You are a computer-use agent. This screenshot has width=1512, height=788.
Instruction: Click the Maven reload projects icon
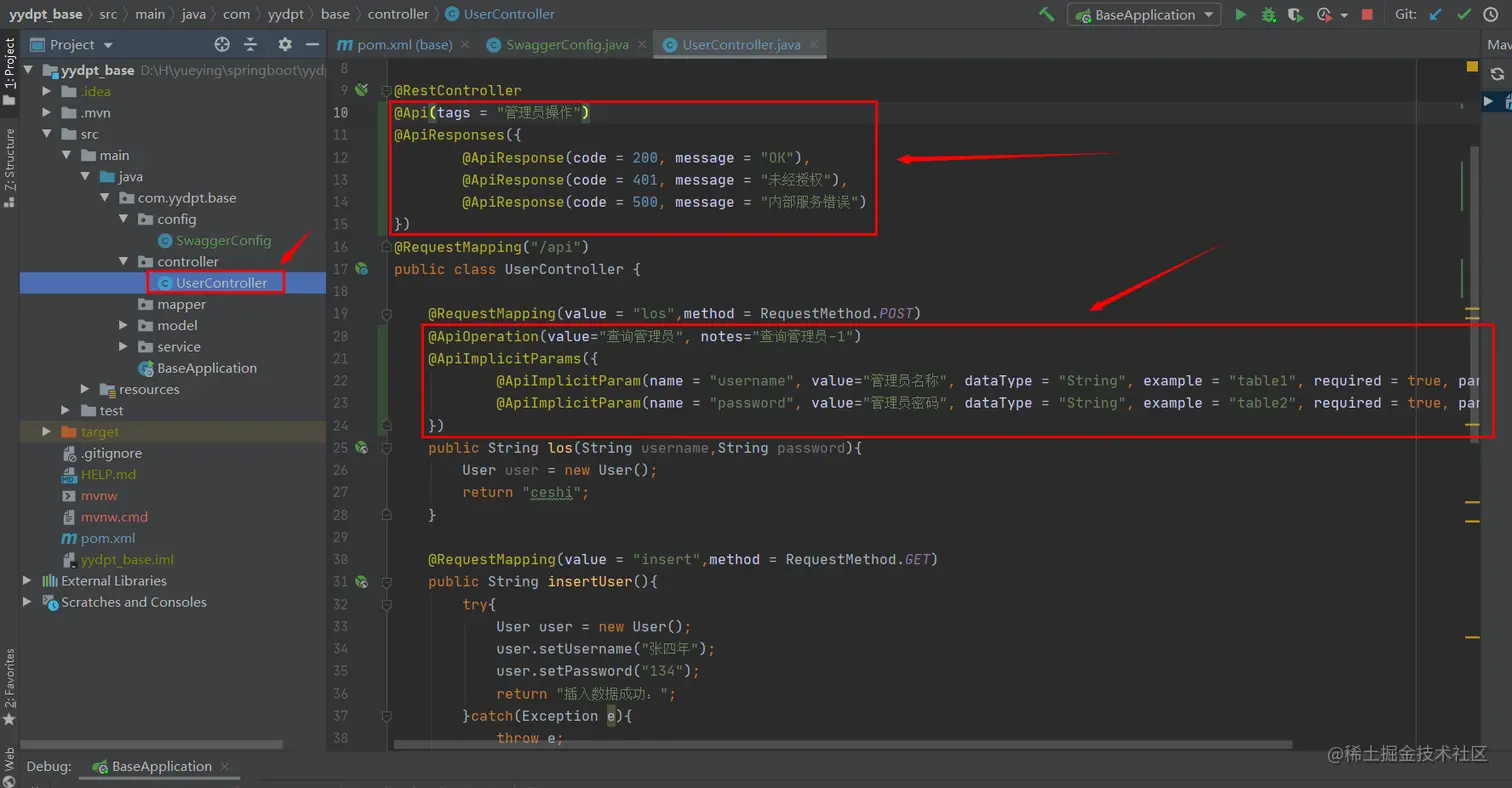point(1497,74)
